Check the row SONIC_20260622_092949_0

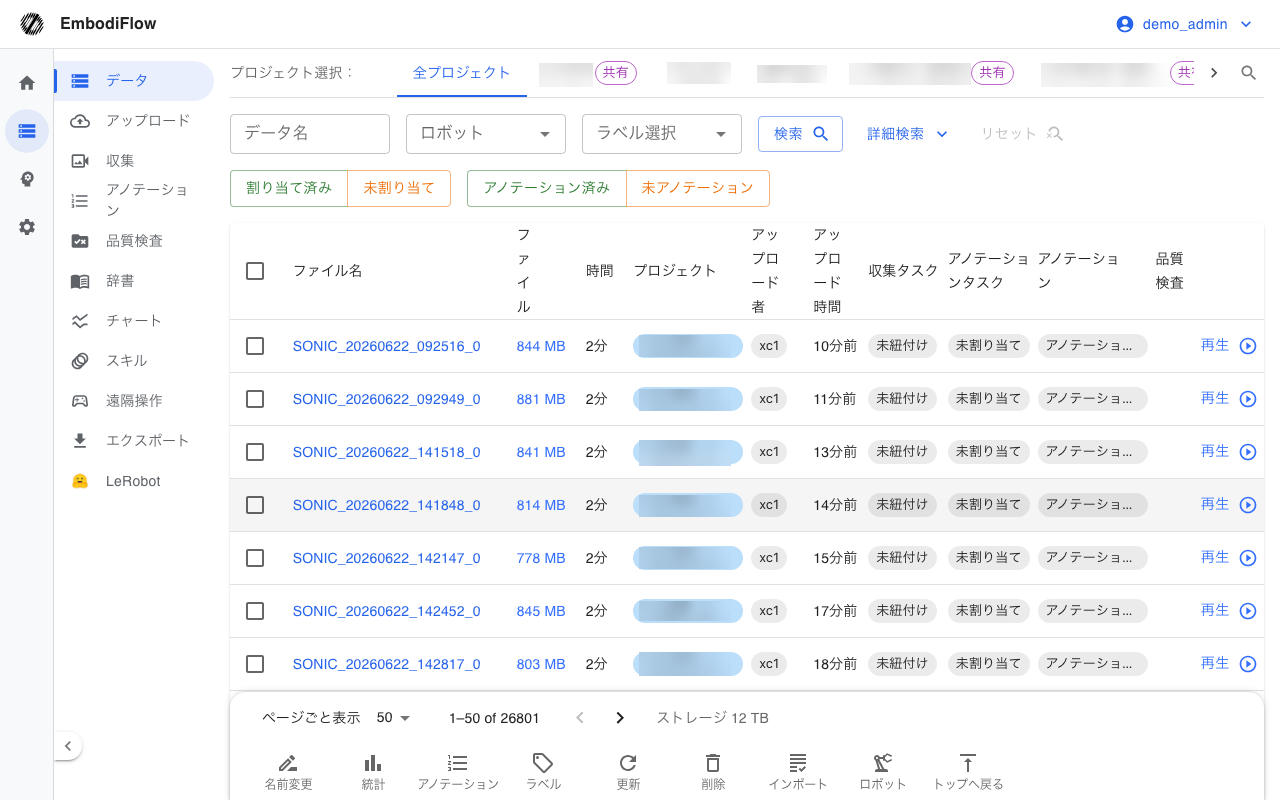point(255,399)
